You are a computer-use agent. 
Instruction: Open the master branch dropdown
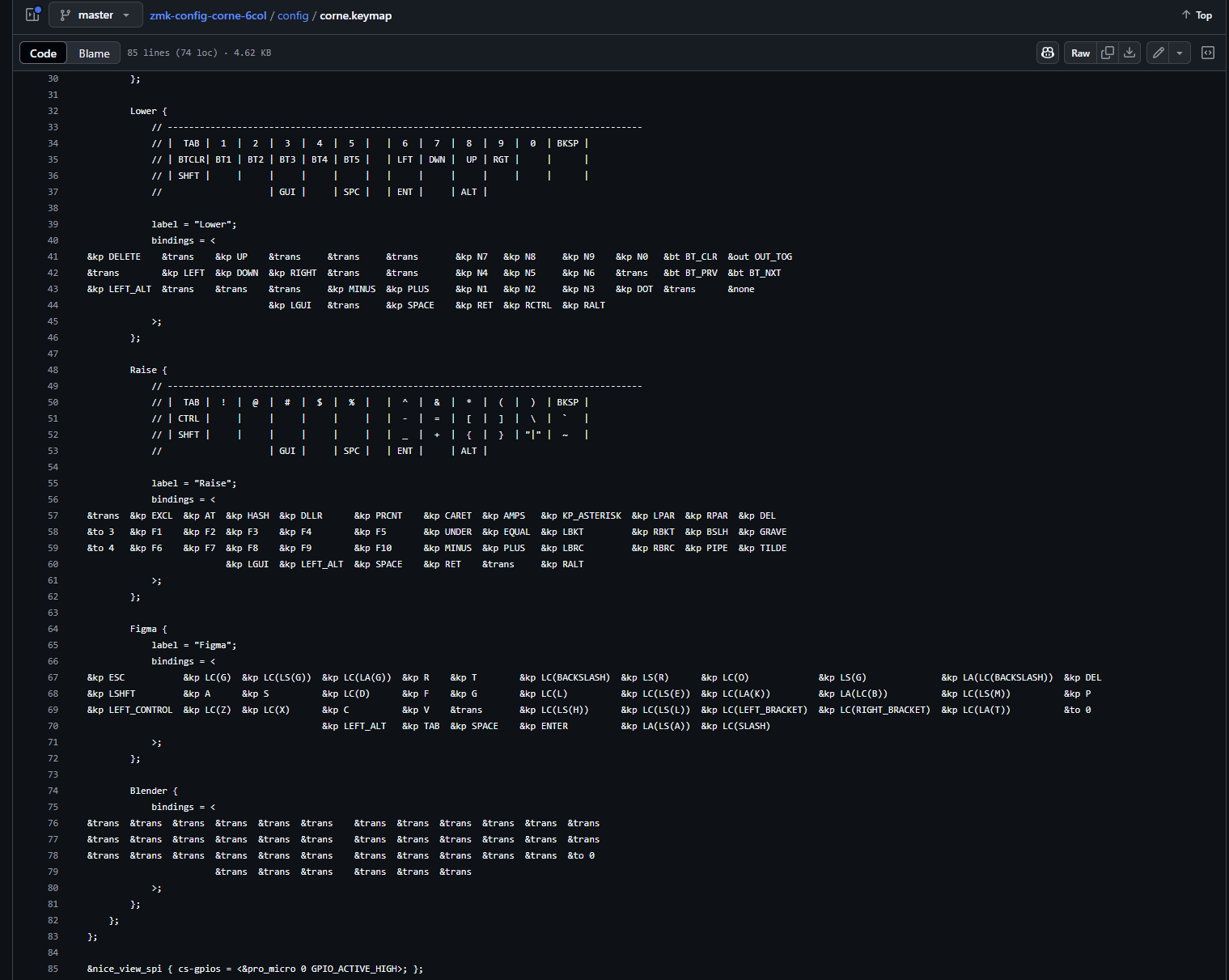[x=95, y=15]
